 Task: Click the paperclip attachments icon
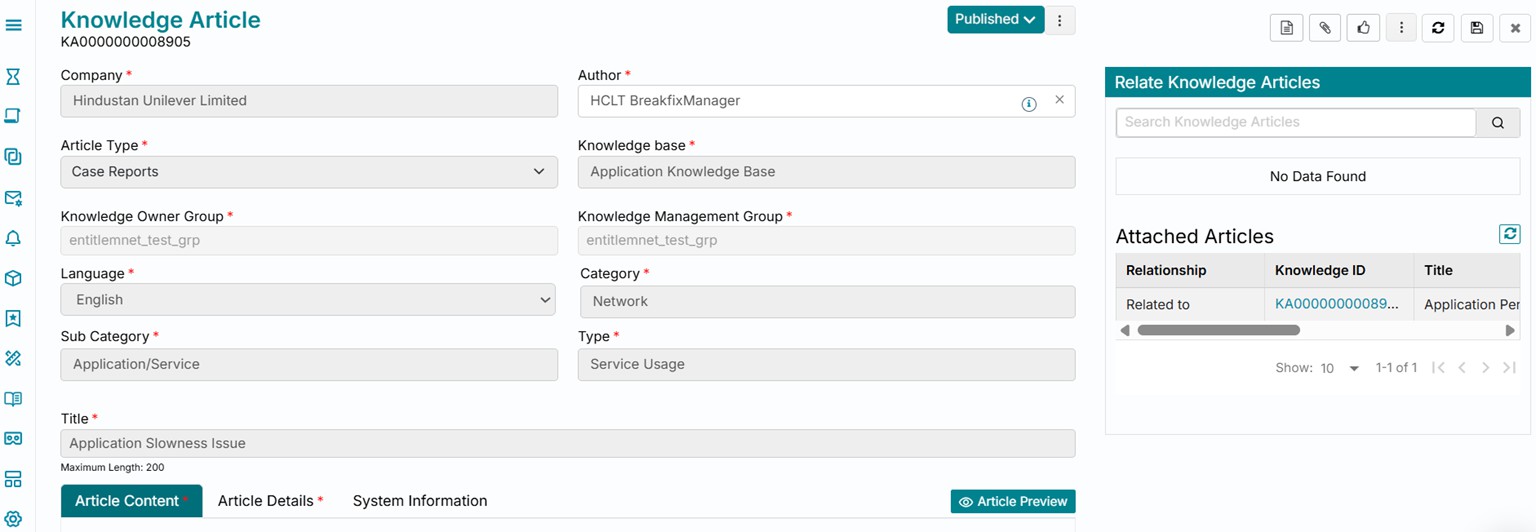tap(1325, 28)
